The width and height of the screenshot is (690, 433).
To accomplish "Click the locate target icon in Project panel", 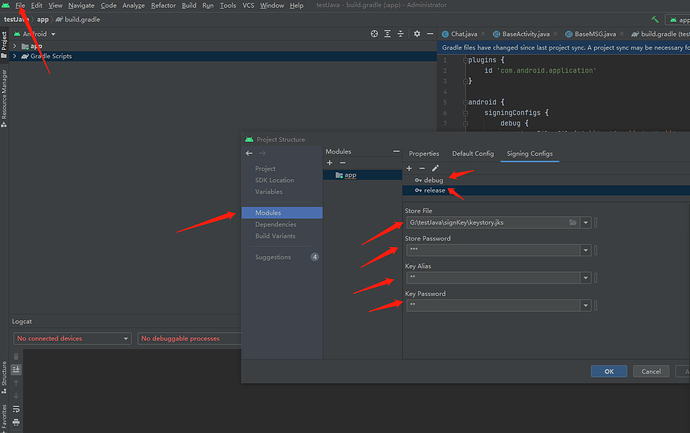I will point(376,33).
